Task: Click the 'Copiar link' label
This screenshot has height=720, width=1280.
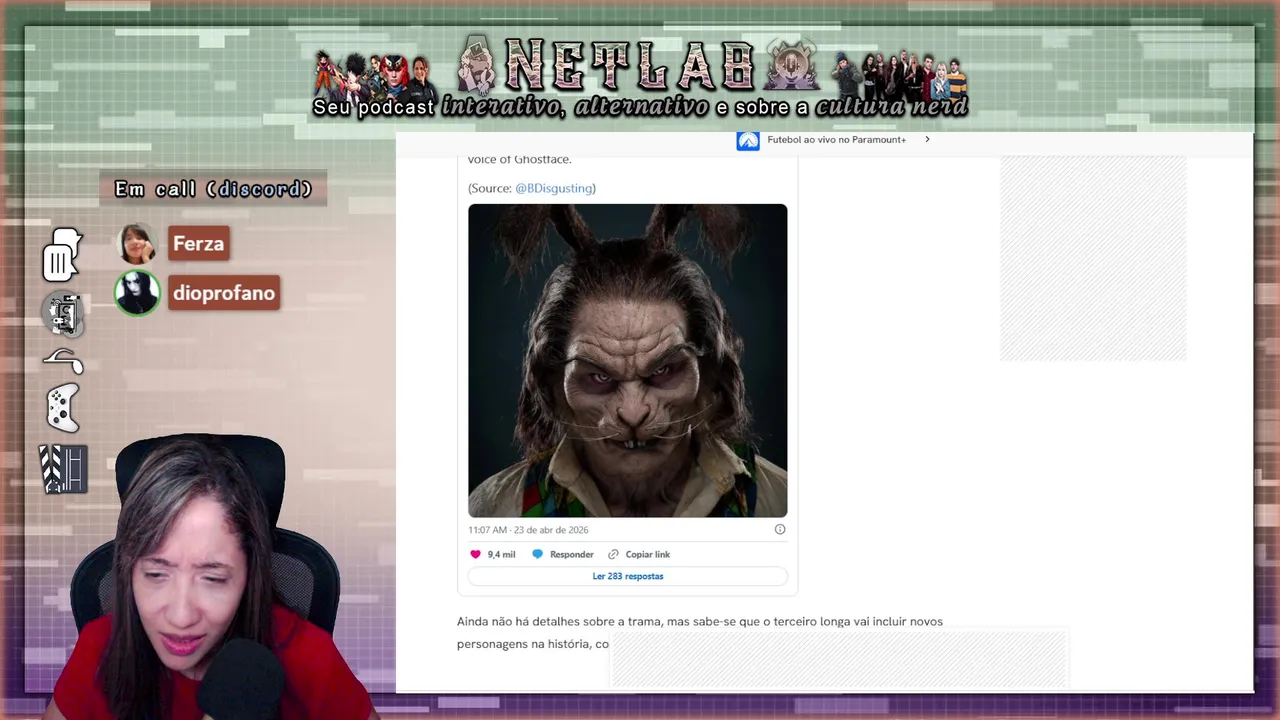Action: pos(648,554)
